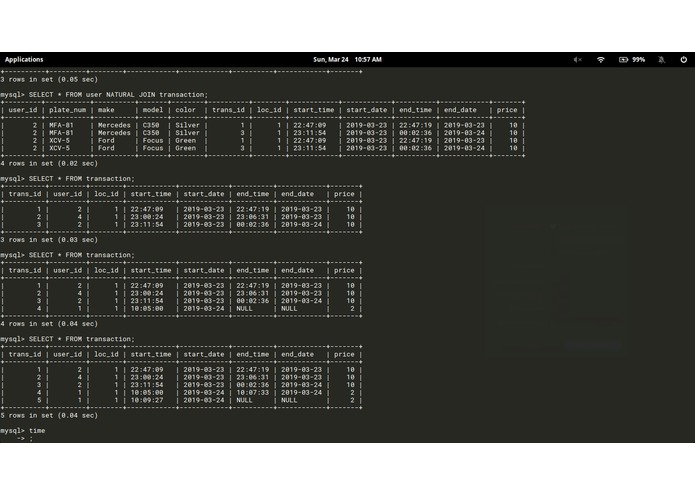This screenshot has height=494, width=695.
Task: Click the '->' continuation prompt on the last line
Action: pos(21,438)
